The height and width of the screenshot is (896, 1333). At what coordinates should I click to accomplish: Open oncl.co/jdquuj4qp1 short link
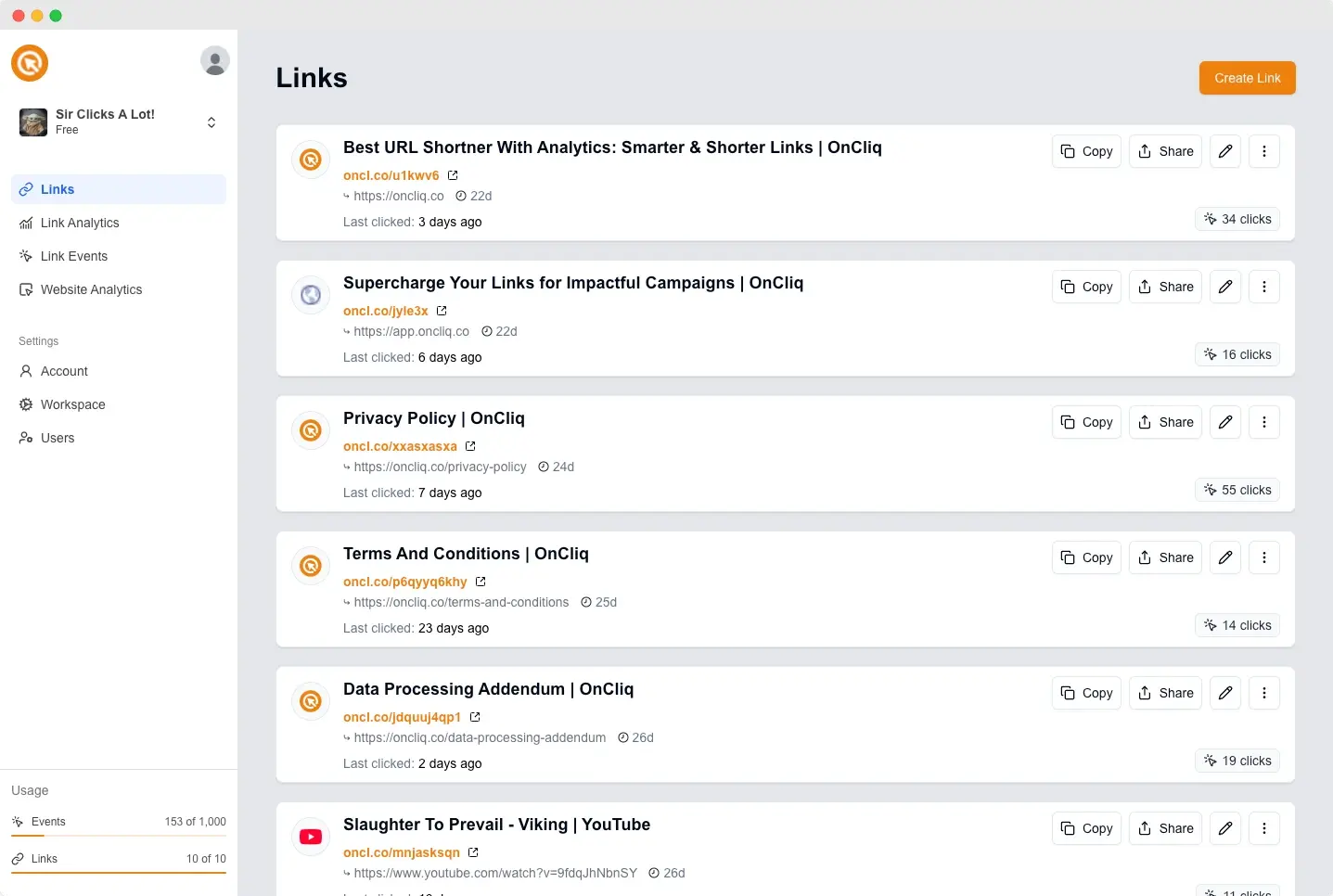[x=402, y=717]
